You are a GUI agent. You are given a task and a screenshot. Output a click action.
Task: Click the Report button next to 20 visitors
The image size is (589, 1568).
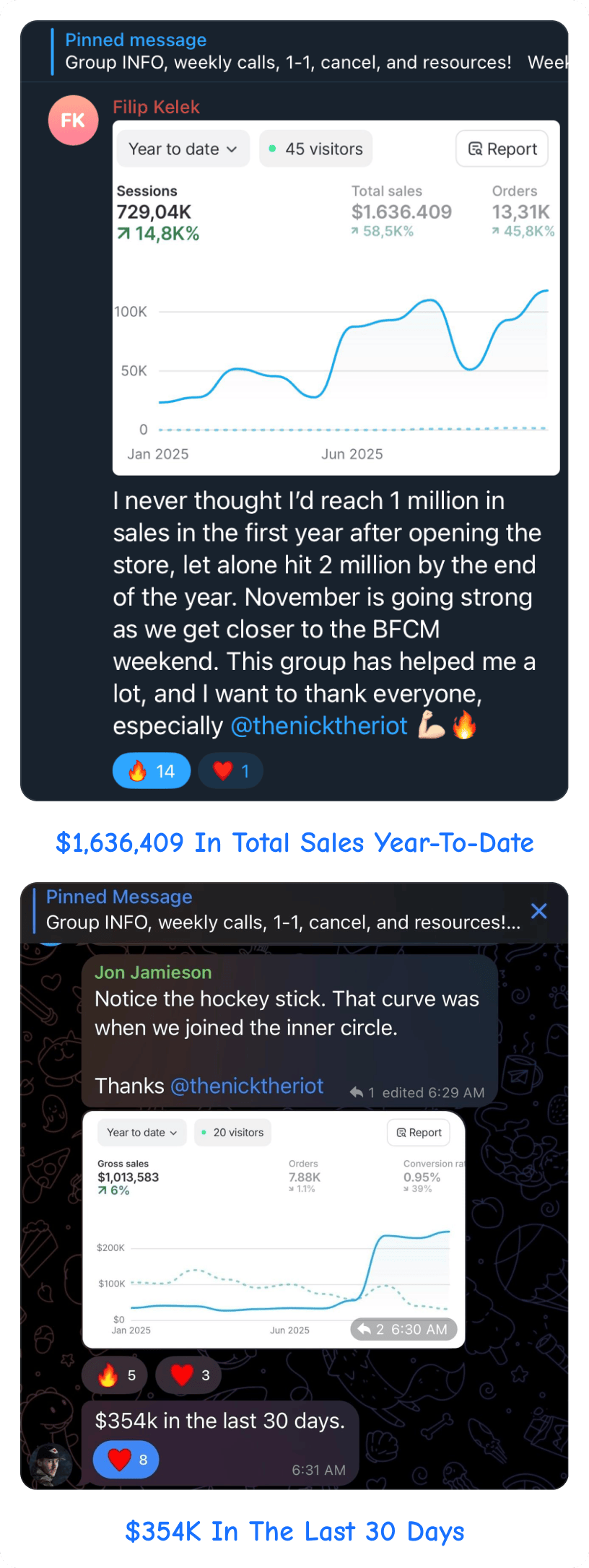[x=419, y=1133]
